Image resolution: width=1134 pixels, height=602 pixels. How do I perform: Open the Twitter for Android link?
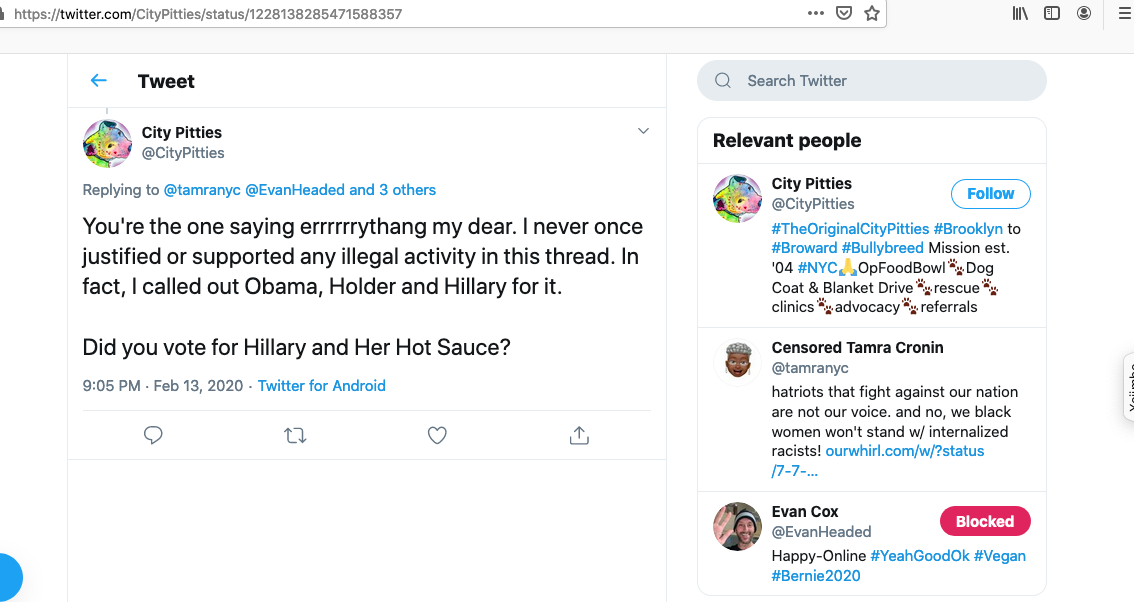(321, 386)
